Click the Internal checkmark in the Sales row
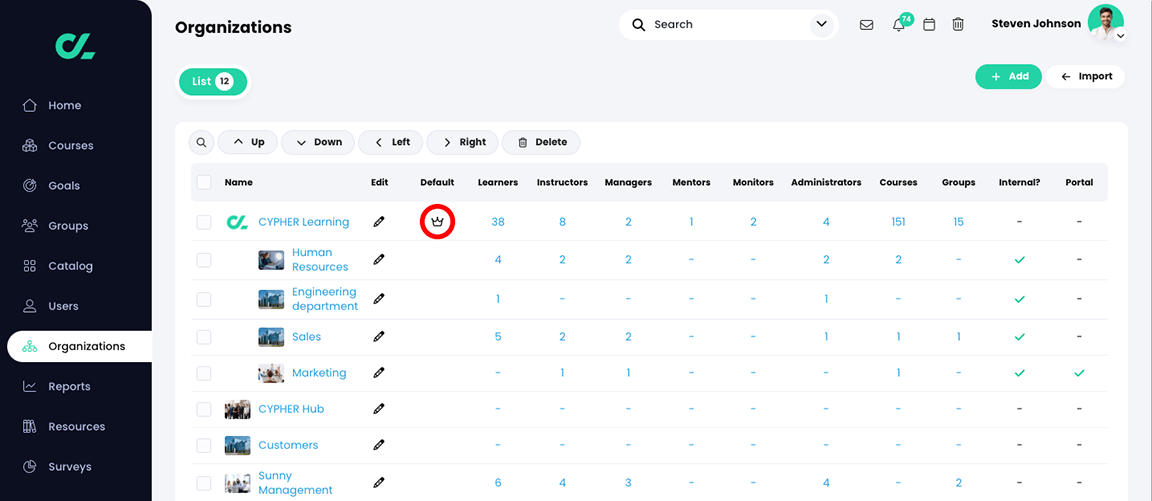Image resolution: width=1152 pixels, height=501 pixels. [1019, 336]
